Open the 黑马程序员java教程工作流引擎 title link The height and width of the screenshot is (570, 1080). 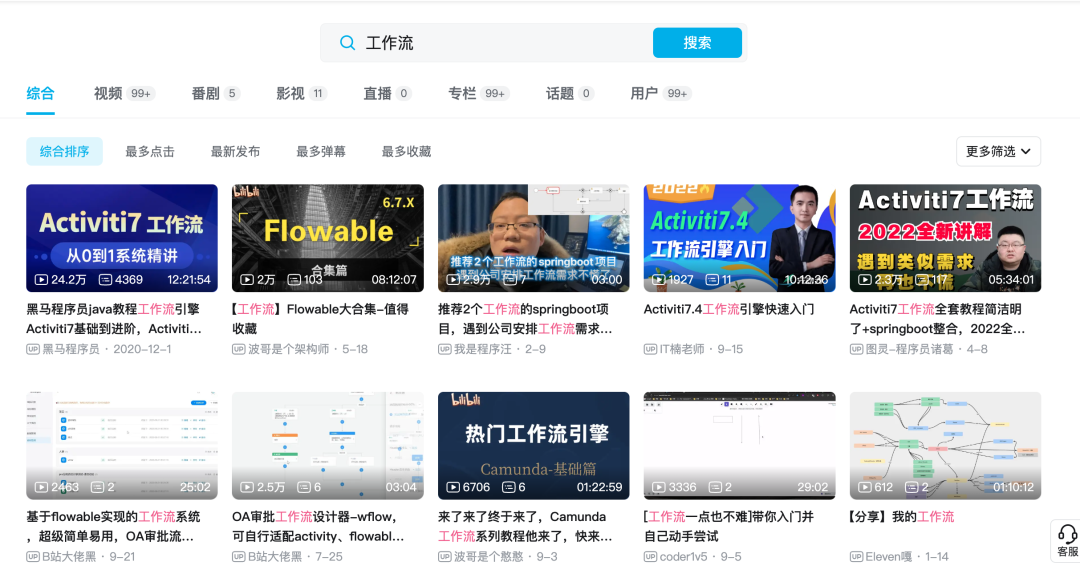(x=114, y=319)
